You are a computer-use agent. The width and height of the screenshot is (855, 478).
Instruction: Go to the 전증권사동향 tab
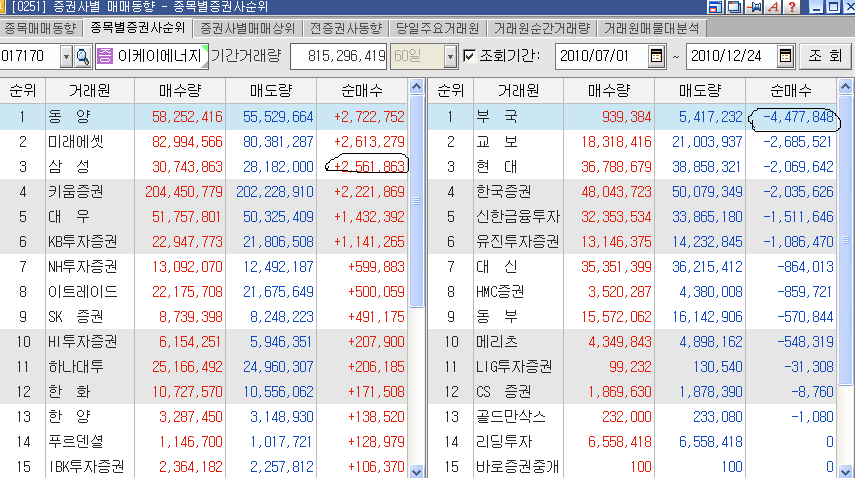click(346, 28)
